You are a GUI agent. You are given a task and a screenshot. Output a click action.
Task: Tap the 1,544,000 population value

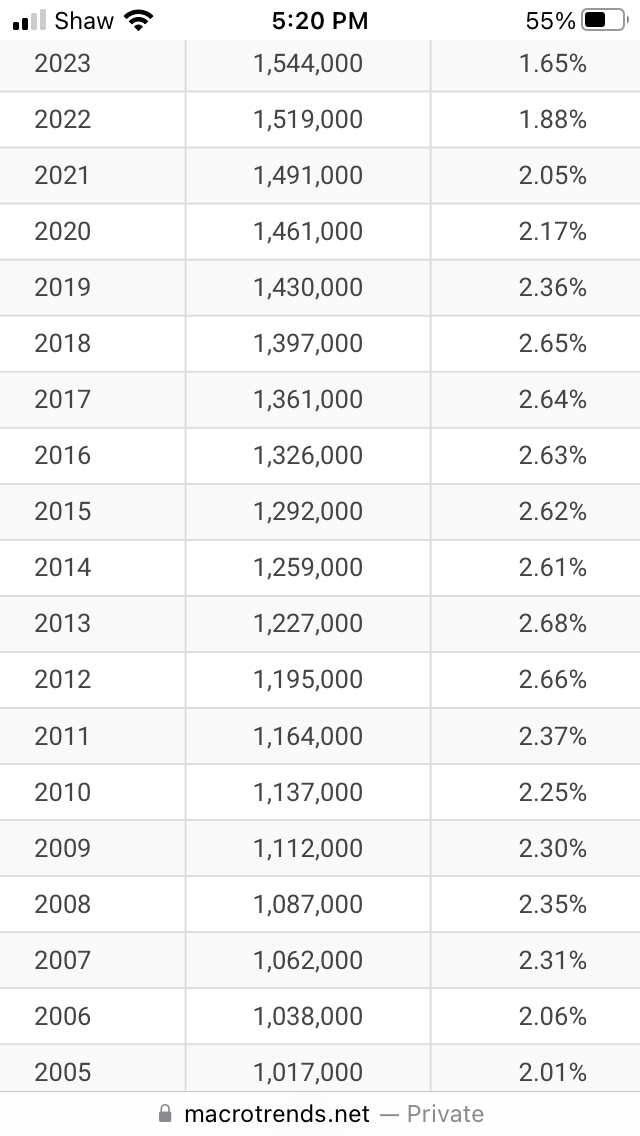308,64
